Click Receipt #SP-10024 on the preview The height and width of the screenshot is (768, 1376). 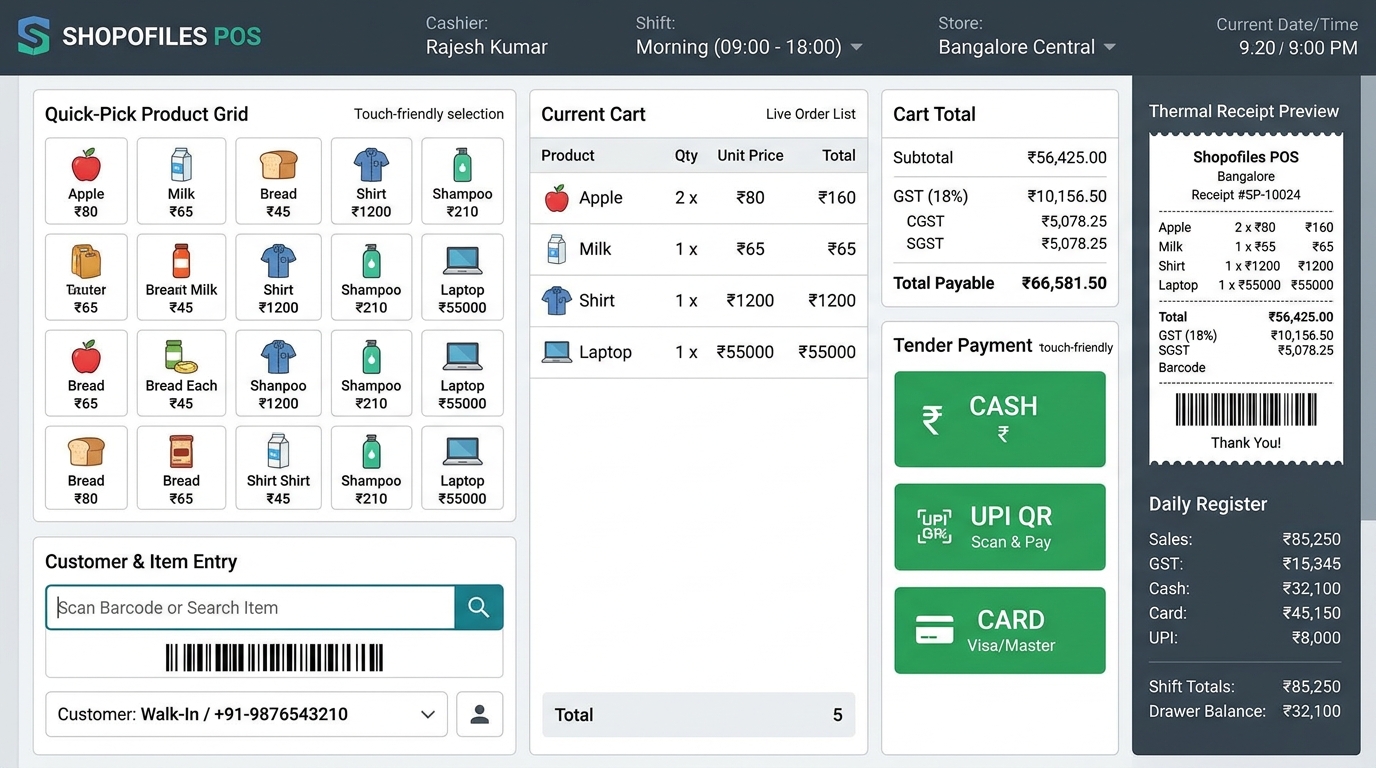pyautogui.click(x=1246, y=195)
